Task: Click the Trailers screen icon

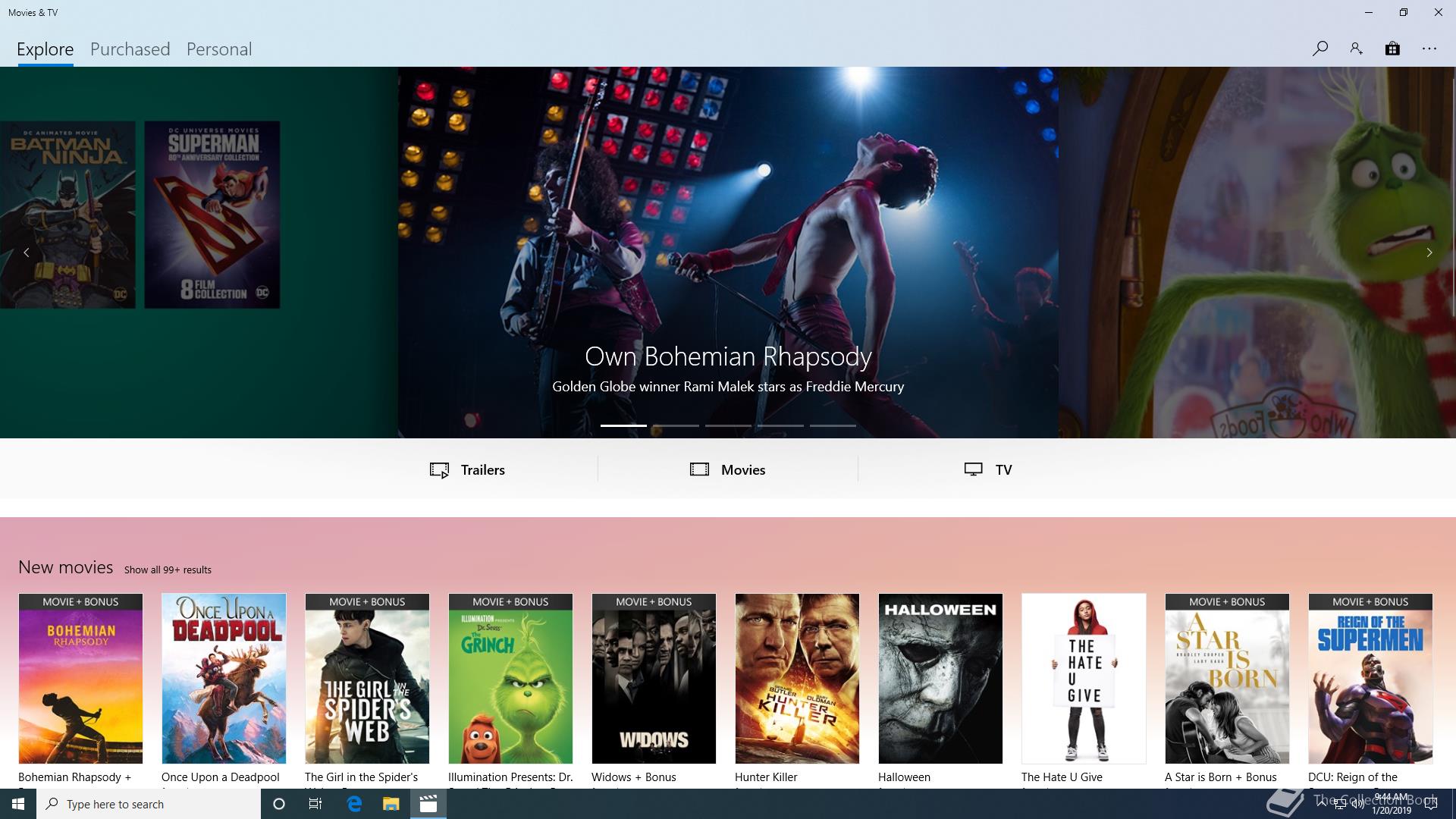Action: tap(439, 470)
